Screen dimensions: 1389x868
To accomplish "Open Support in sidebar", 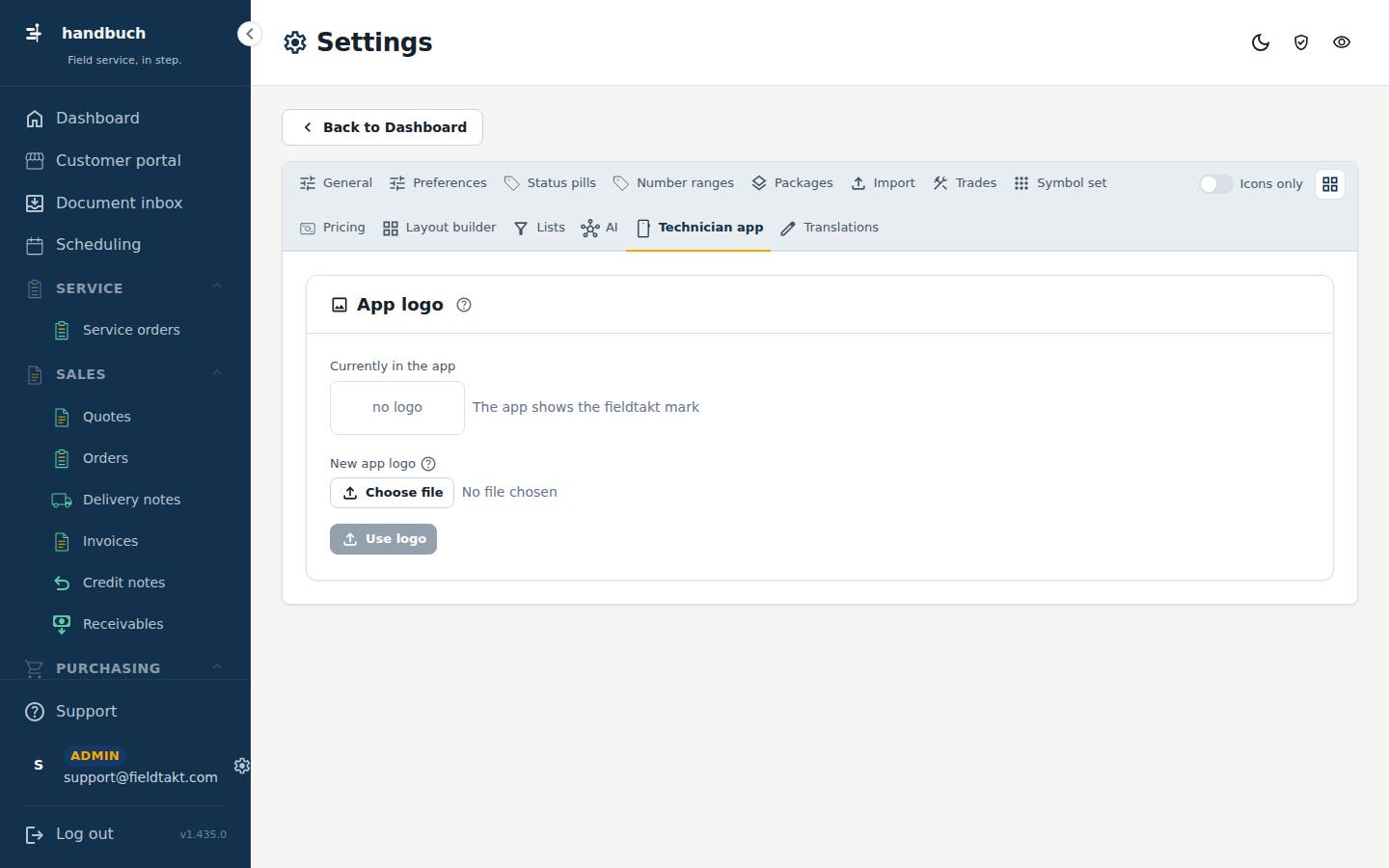I will (125, 712).
